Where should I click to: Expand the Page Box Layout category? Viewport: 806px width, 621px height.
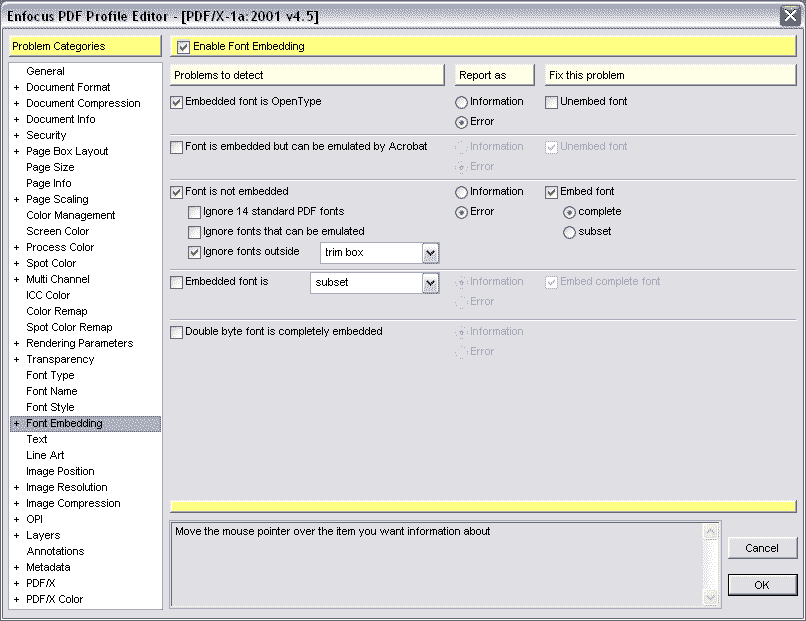click(x=16, y=151)
